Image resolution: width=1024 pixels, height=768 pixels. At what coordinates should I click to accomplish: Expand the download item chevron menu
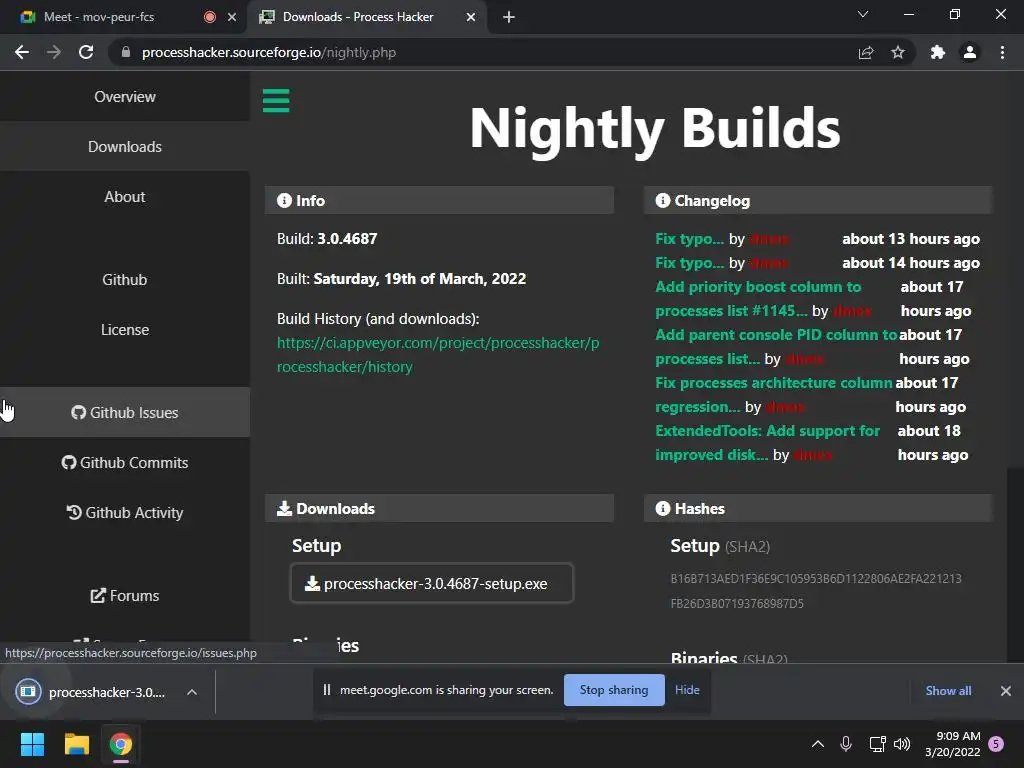tap(192, 692)
